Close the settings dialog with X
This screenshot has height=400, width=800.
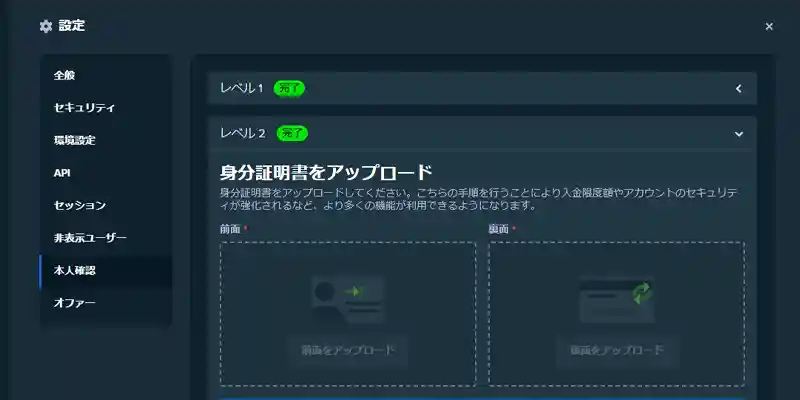(x=769, y=27)
